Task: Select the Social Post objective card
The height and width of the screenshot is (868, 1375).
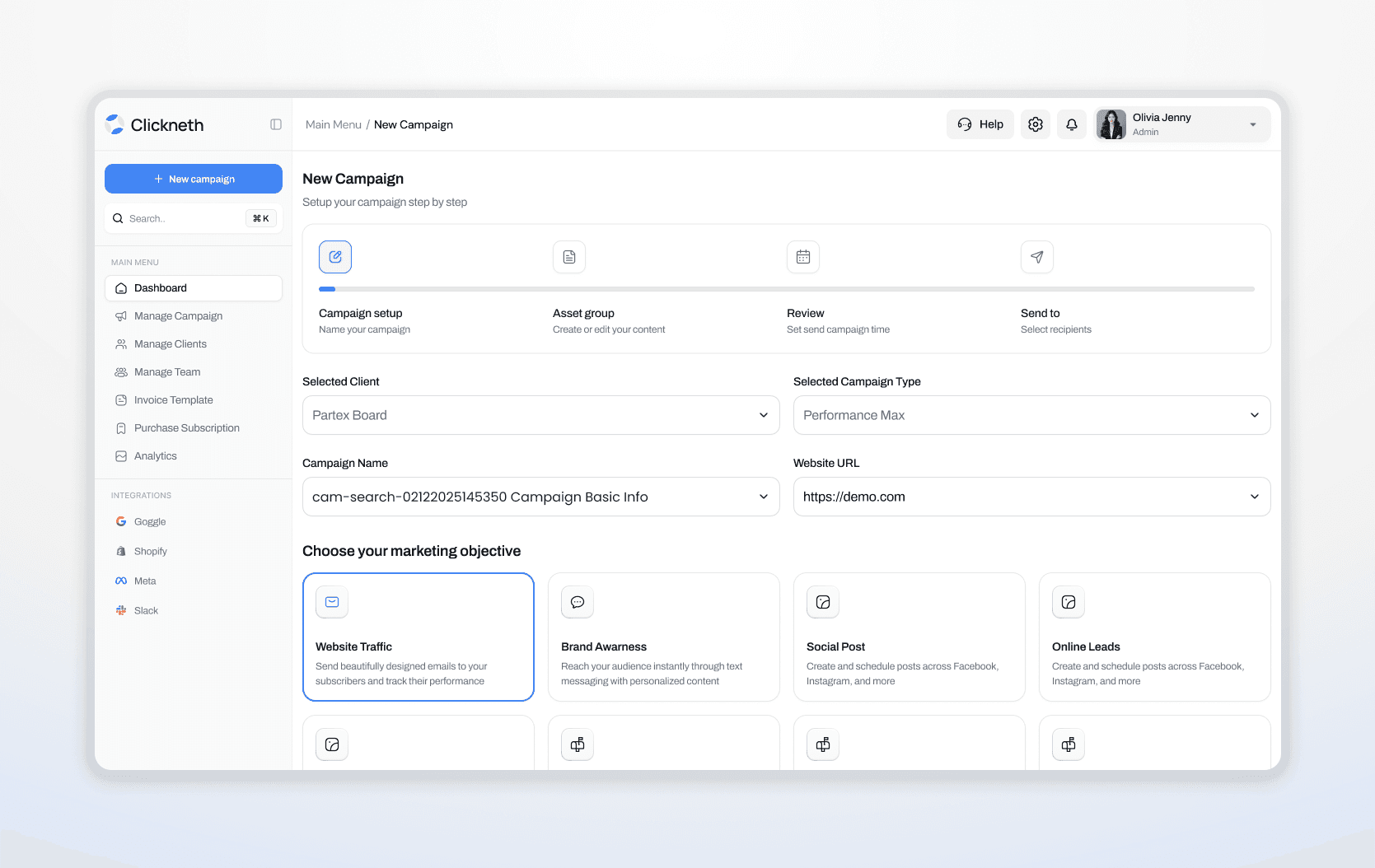Action: pyautogui.click(x=910, y=637)
